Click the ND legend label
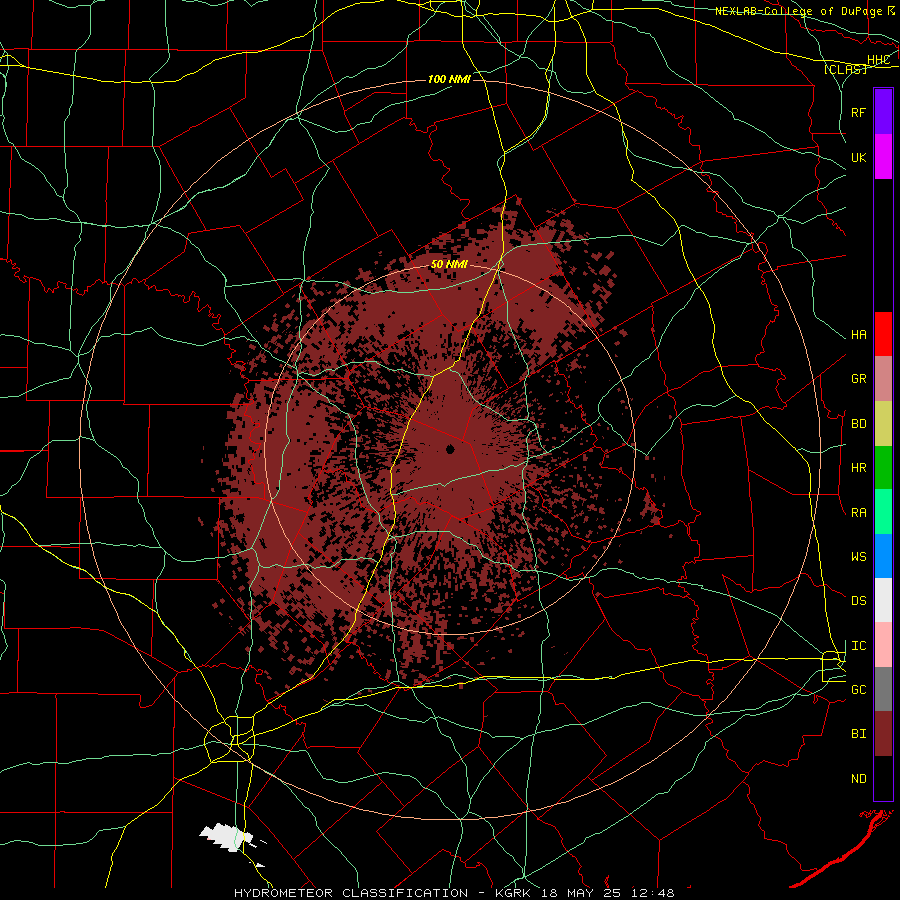Viewport: 900px width, 900px height. (x=859, y=779)
